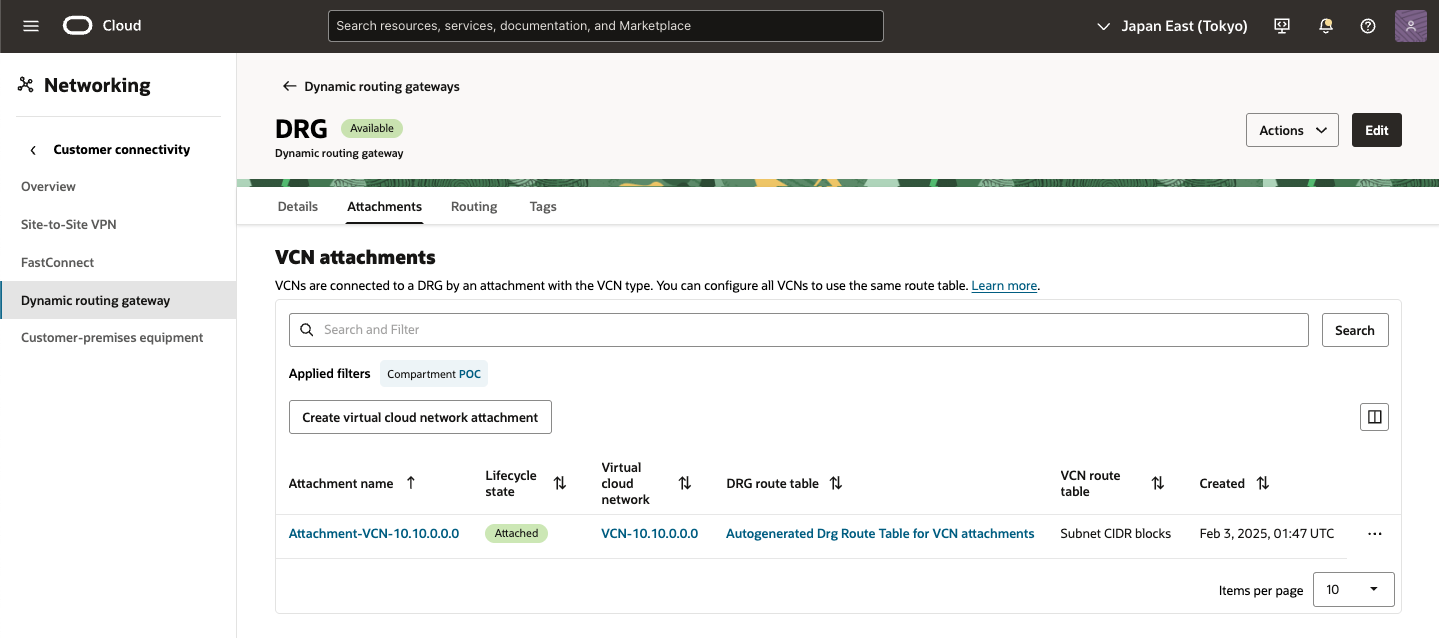Image resolution: width=1439 pixels, height=638 pixels.
Task: Open row actions menu for Attachment-VCN-10.10.0.0.0
Action: point(1374,534)
